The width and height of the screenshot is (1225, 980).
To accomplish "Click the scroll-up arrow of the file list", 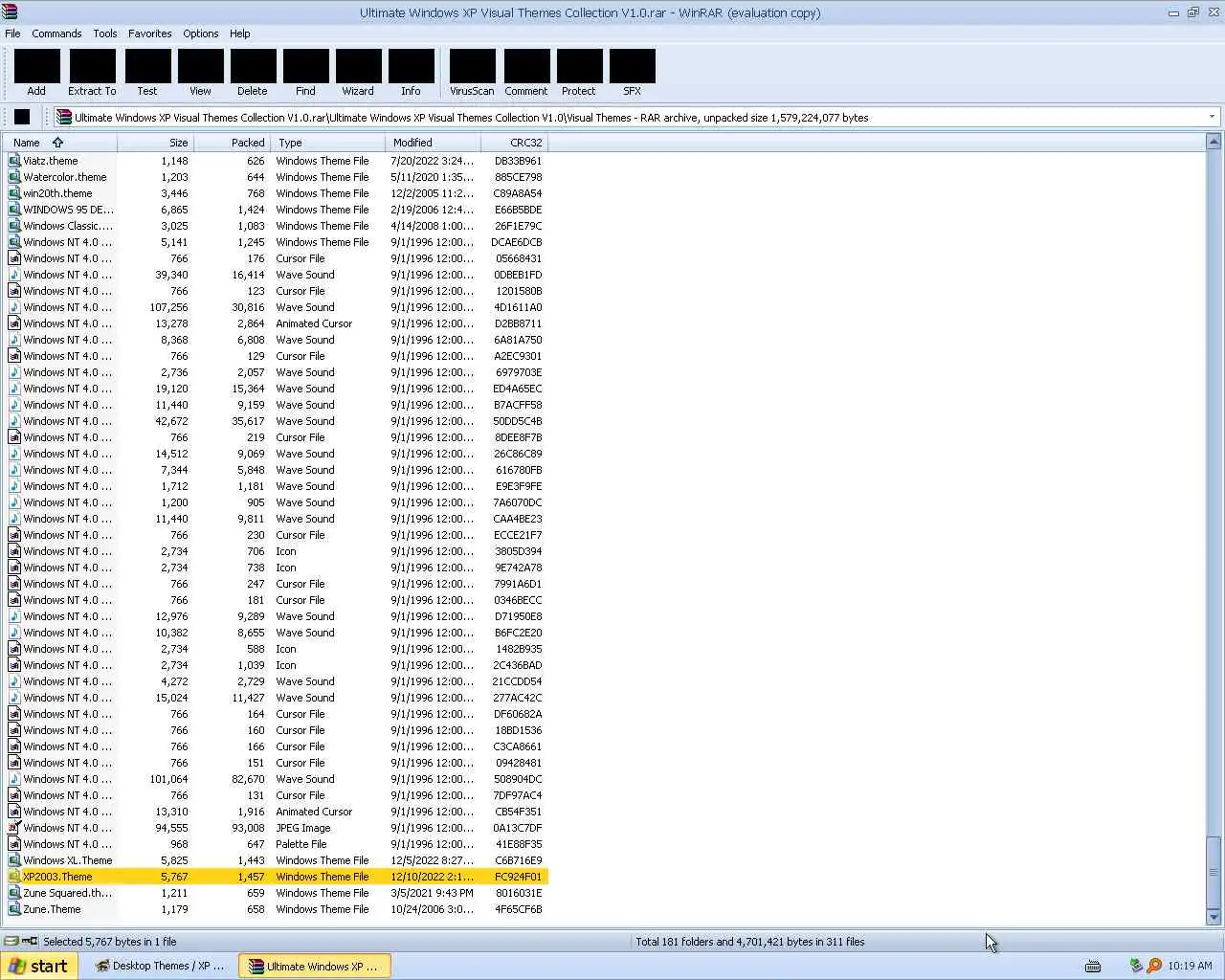I will (1214, 142).
